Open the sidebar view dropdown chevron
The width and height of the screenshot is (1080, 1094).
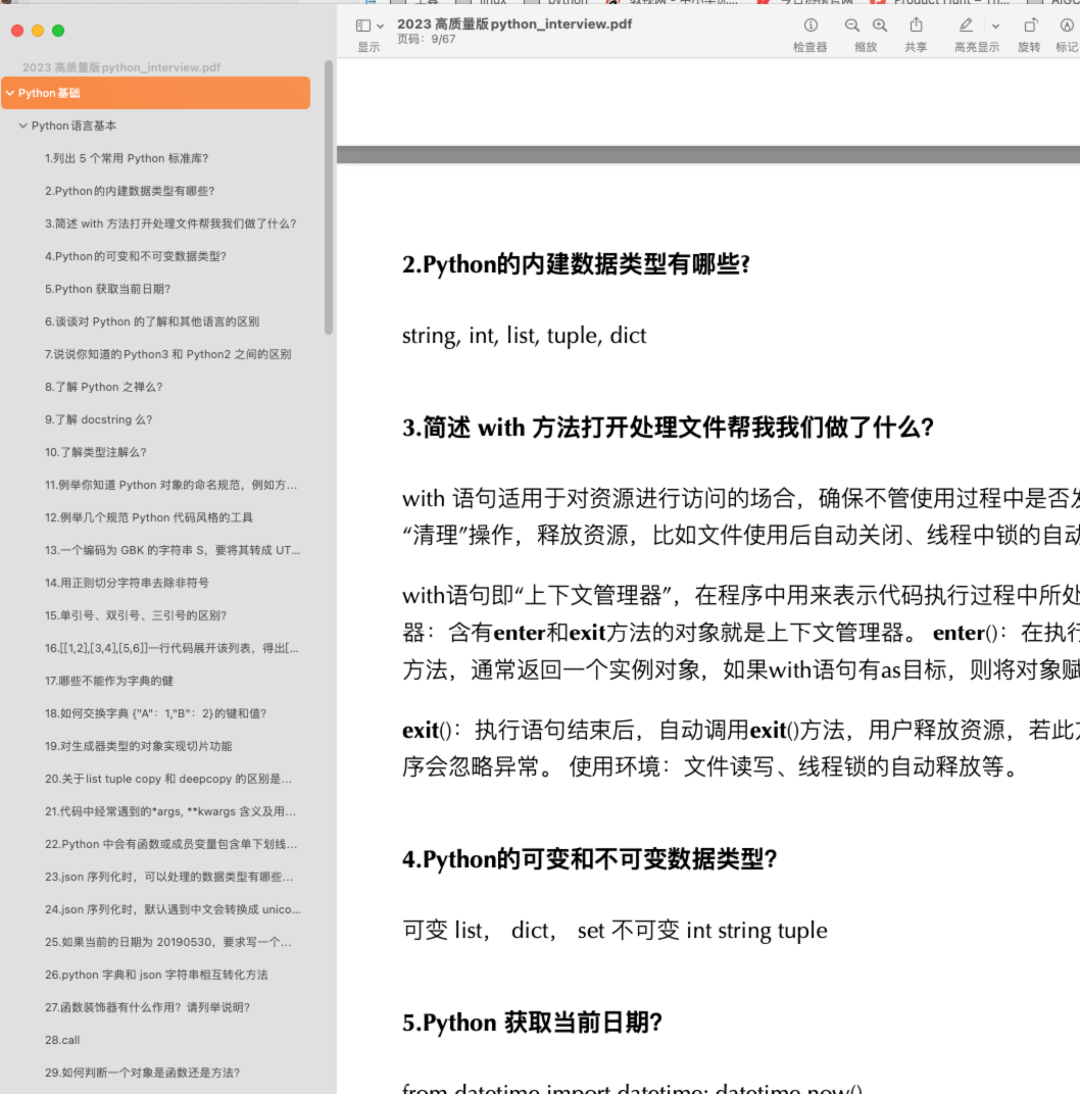380,26
